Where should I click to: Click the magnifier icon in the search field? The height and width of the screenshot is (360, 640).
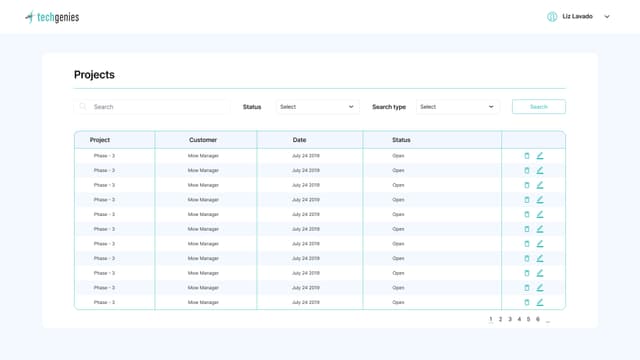point(83,107)
